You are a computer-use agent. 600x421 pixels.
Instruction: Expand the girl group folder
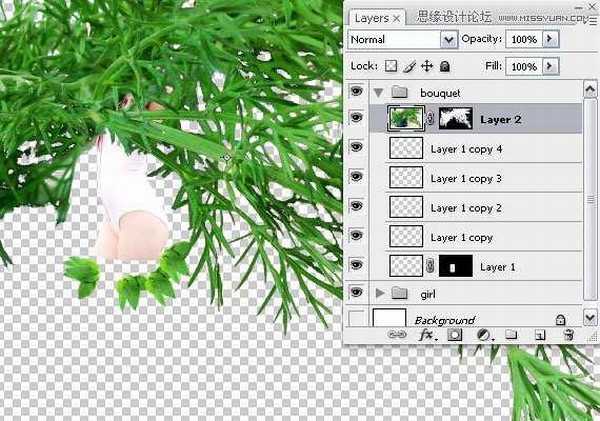pyautogui.click(x=380, y=294)
